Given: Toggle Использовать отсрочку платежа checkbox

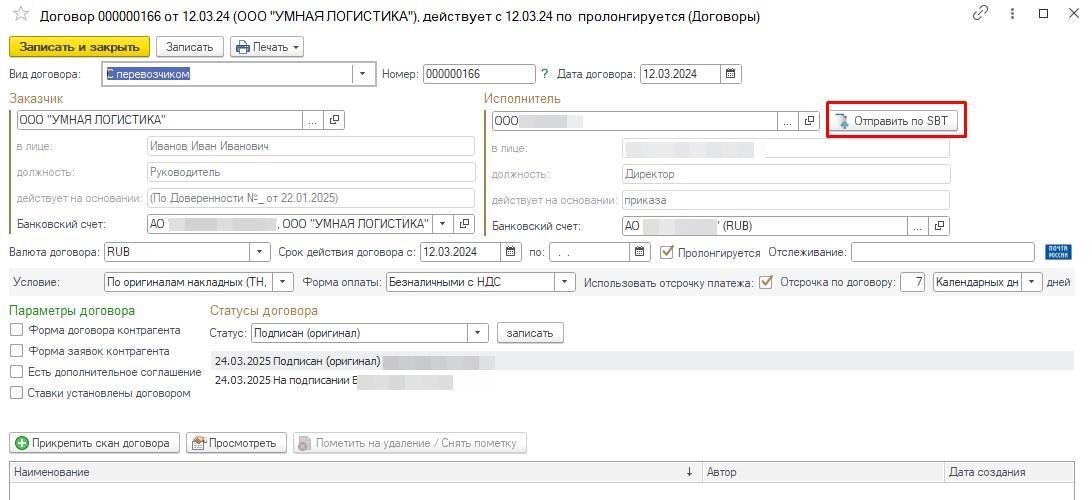Looking at the screenshot, I should [x=766, y=282].
